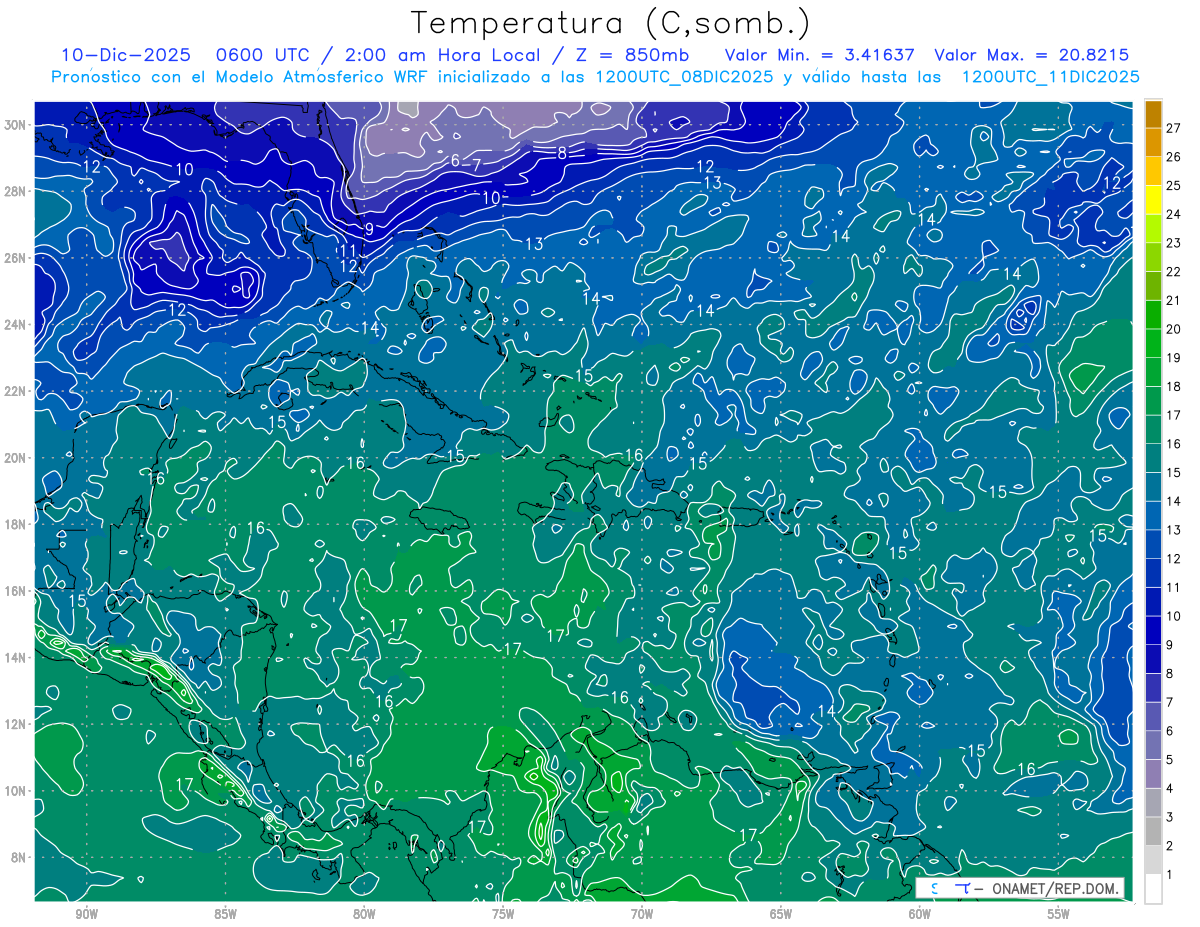Pick the lavender legend swatch between 4 and 5

1153,774
